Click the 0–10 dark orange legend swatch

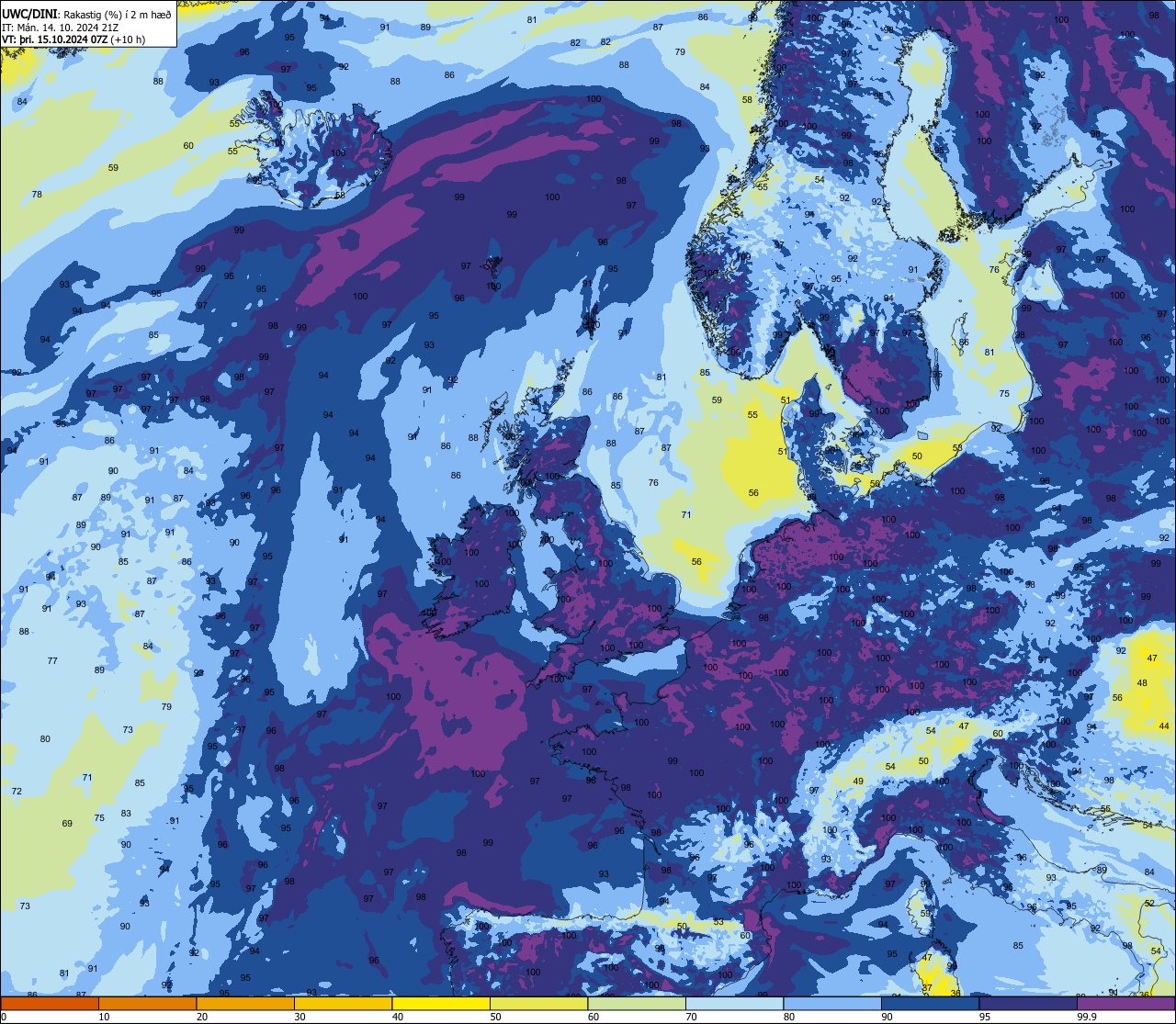(x=50, y=1004)
